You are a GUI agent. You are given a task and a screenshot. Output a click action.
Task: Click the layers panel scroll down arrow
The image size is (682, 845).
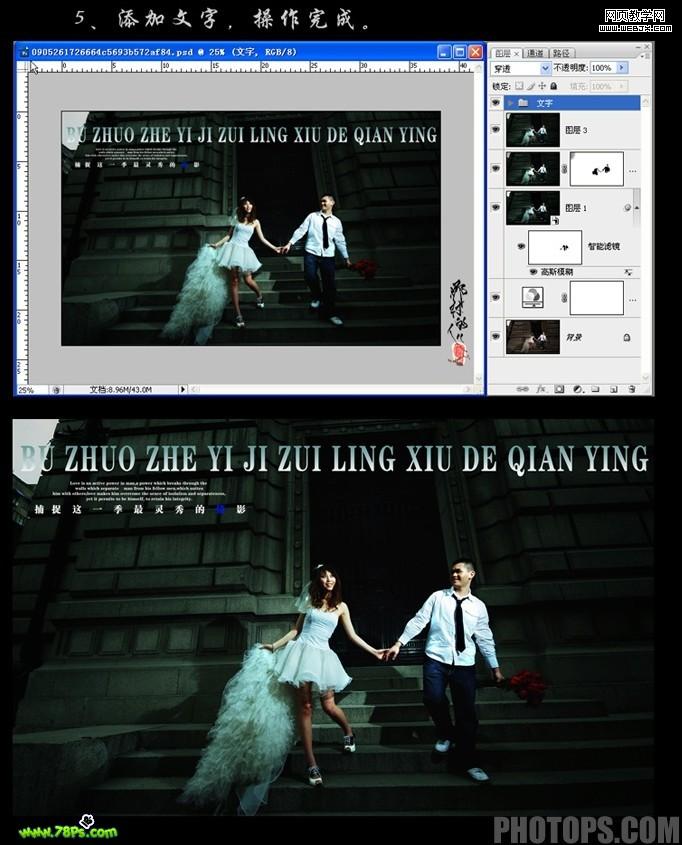point(645,377)
